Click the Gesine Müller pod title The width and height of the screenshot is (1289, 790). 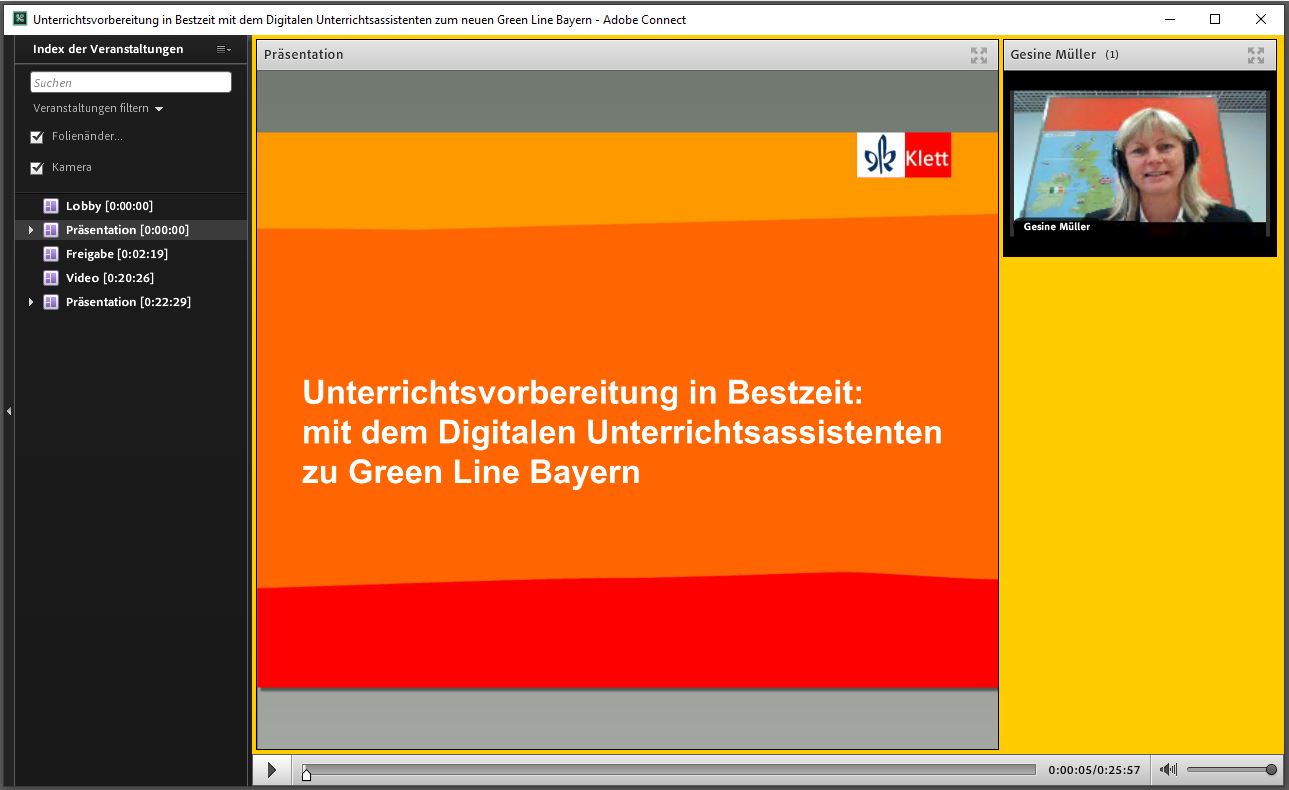click(x=1053, y=55)
